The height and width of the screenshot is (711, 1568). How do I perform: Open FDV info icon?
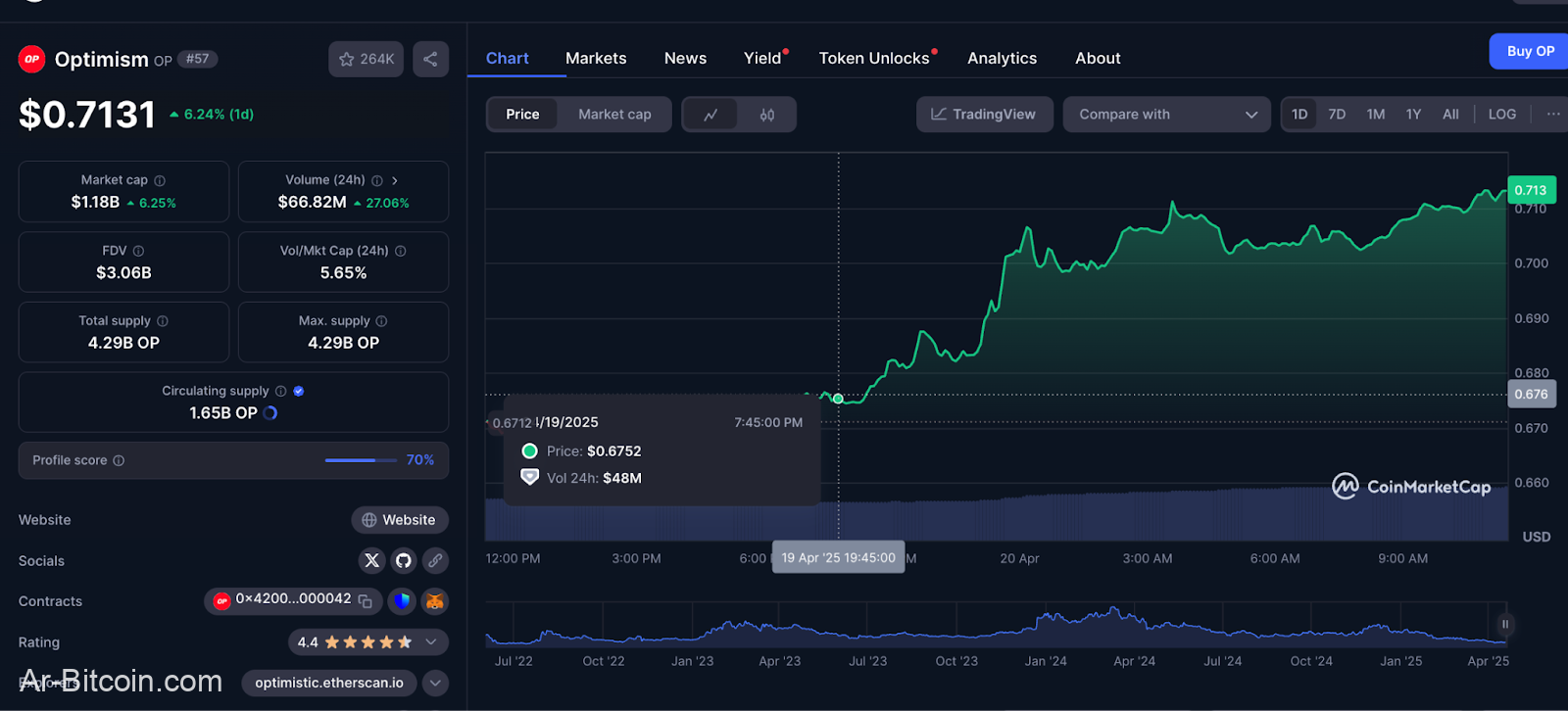(138, 251)
